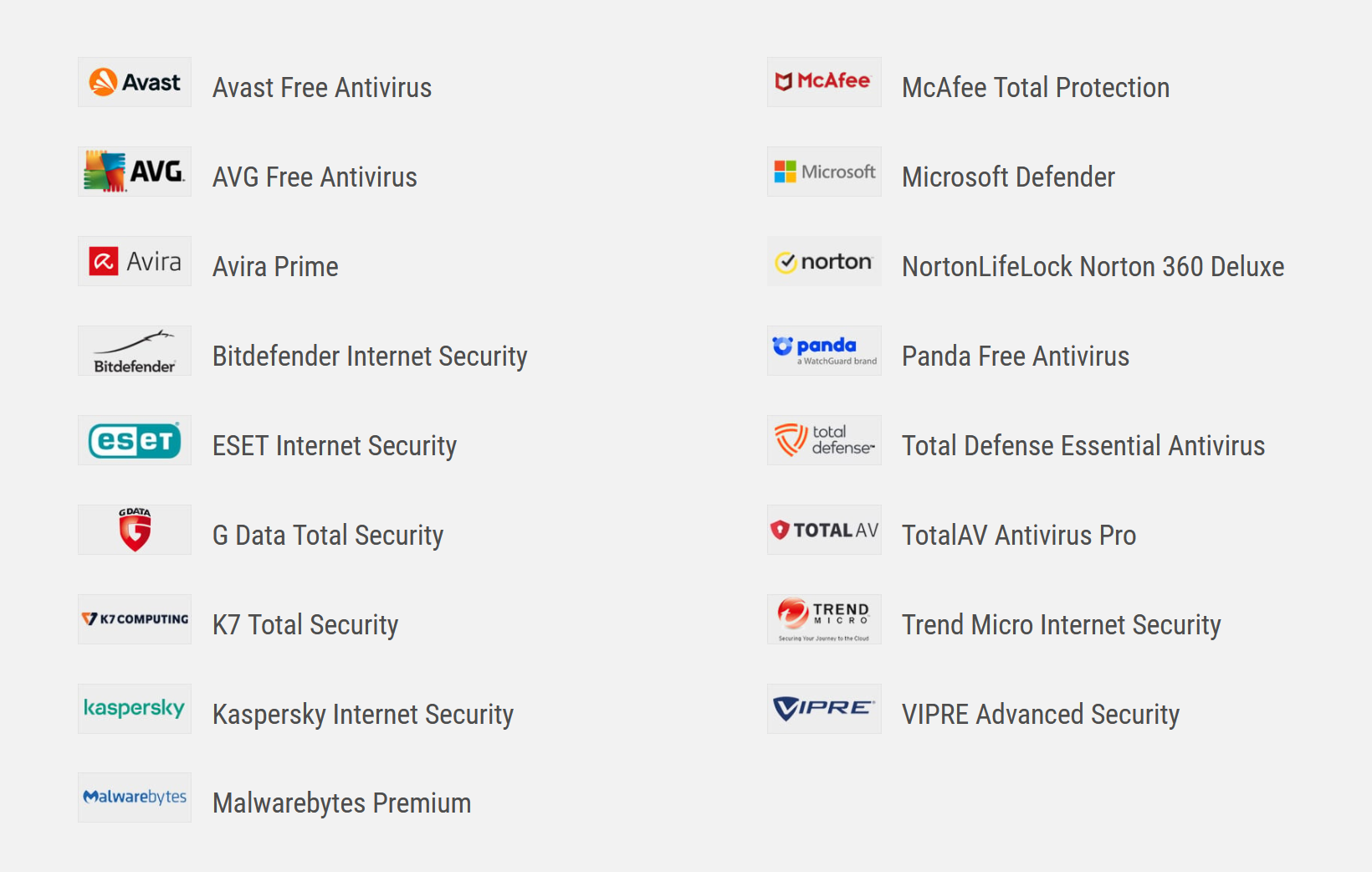Click the Total Defense logo
The height and width of the screenshot is (872, 1372).
[824, 440]
